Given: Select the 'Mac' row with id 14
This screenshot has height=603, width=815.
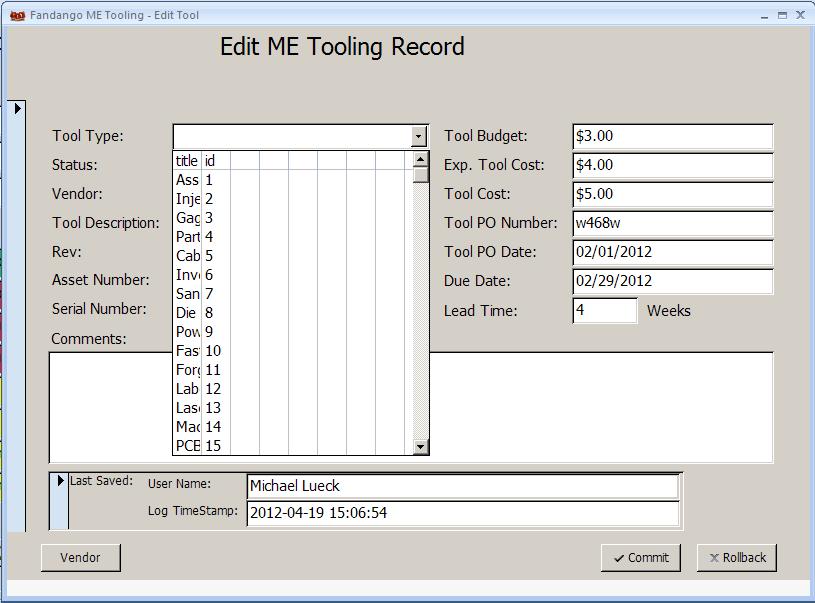Looking at the screenshot, I should click(x=292, y=427).
